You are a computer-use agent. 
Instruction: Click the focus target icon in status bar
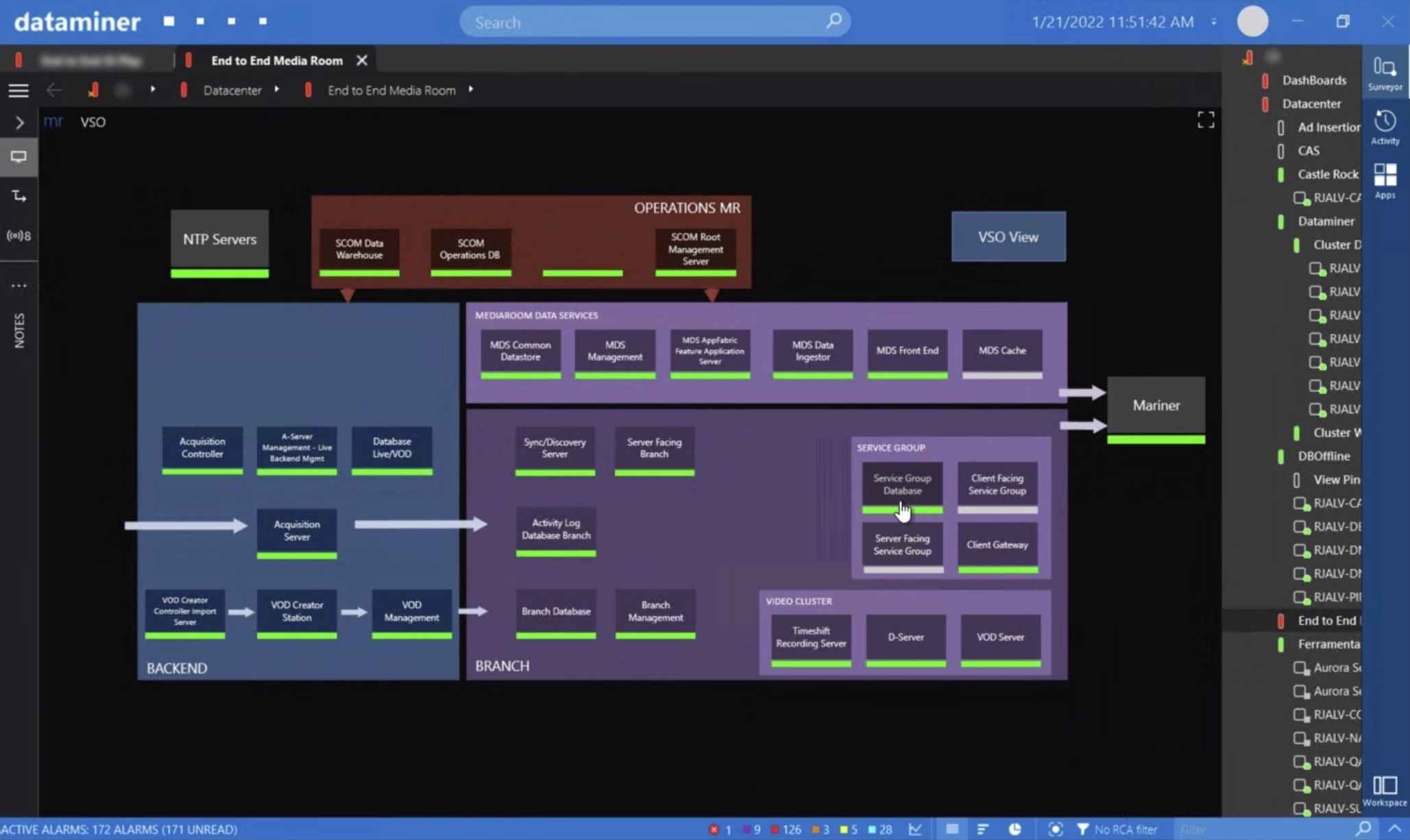click(x=1056, y=829)
